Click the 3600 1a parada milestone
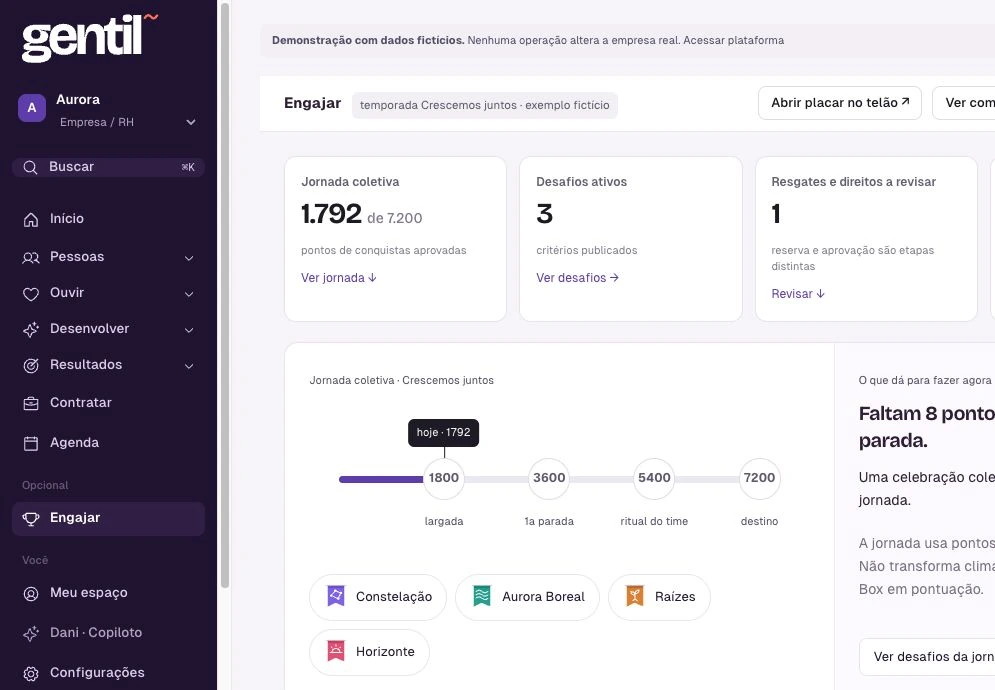The image size is (995, 690). 549,478
